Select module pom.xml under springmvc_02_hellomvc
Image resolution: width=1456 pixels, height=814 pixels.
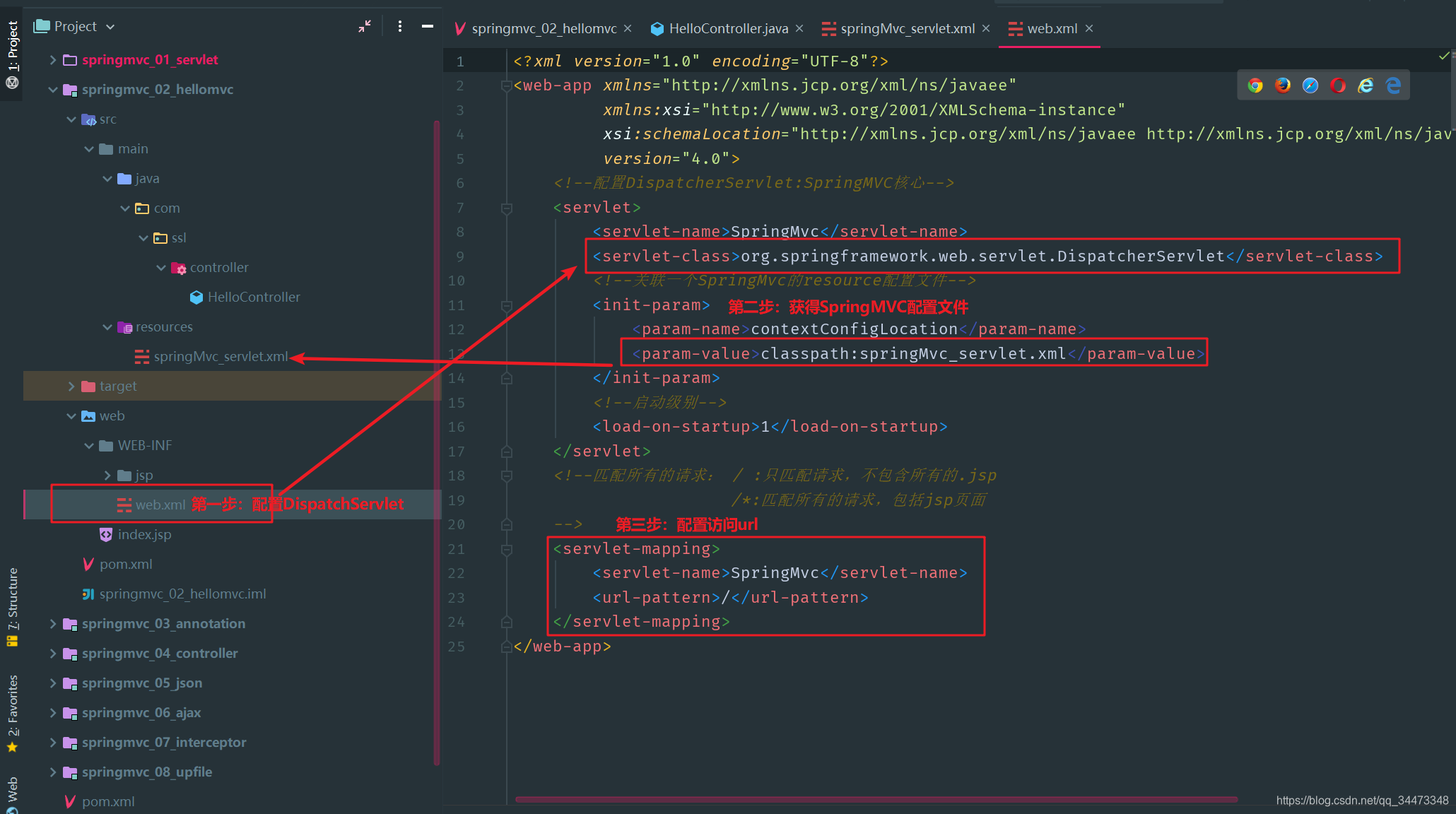click(117, 565)
